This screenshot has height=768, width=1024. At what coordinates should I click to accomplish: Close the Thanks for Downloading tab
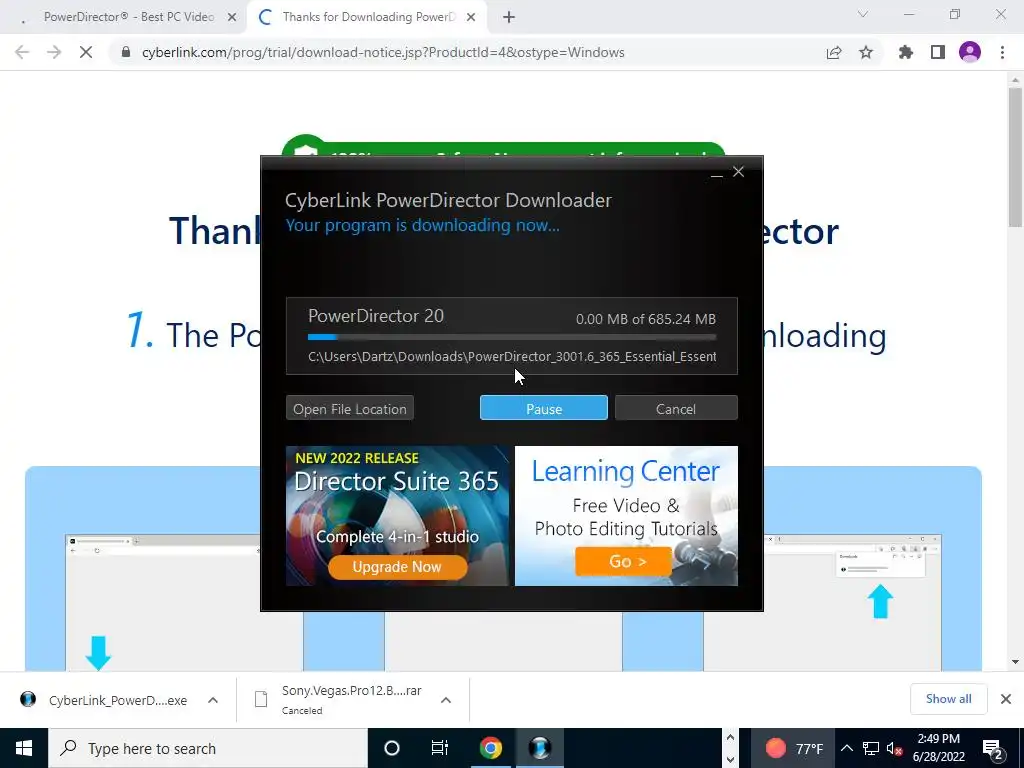click(x=471, y=18)
